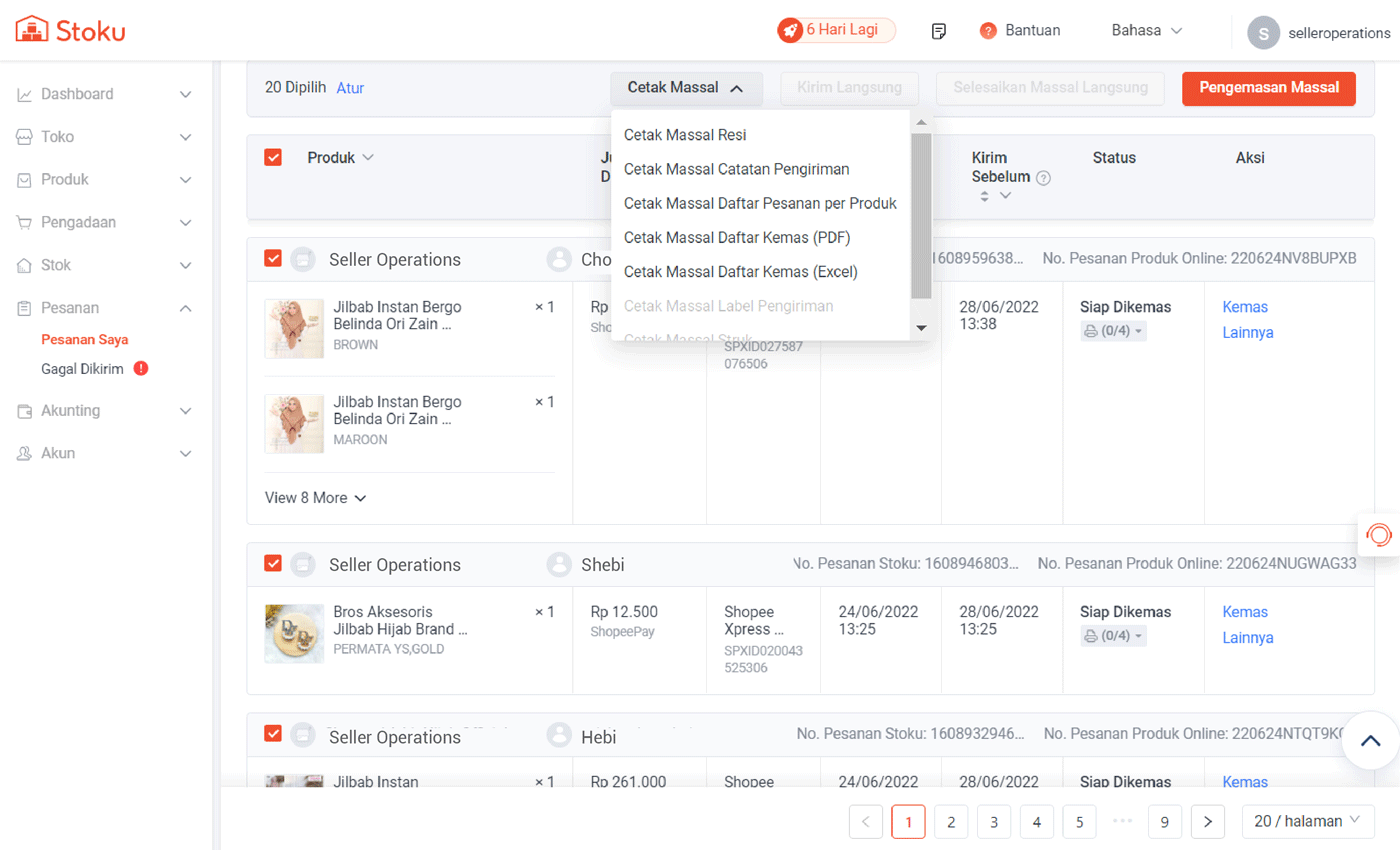This screenshot has height=850, width=1400.
Task: Click the rocket trial countdown badge
Action: pos(836,30)
